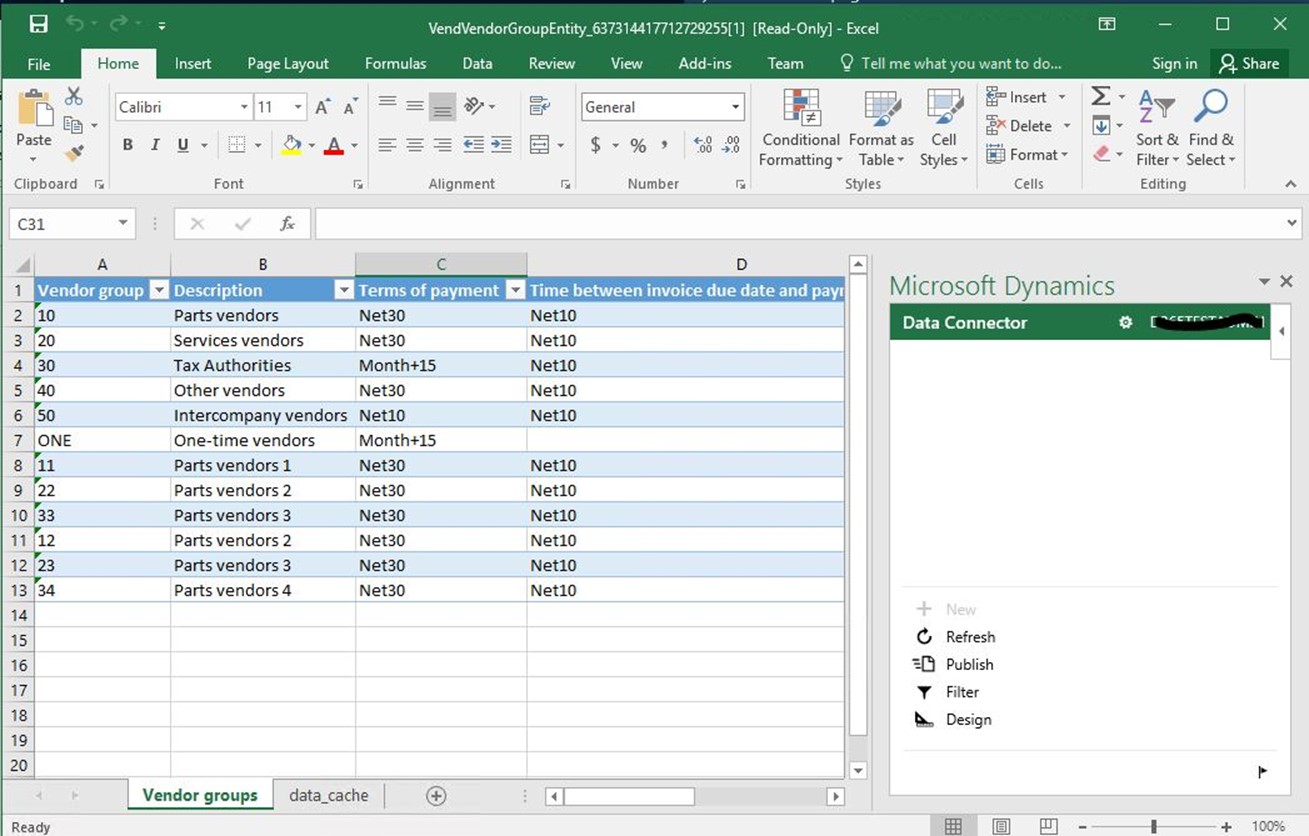Open Terms of payment filter dropdown

pyautogui.click(x=515, y=290)
